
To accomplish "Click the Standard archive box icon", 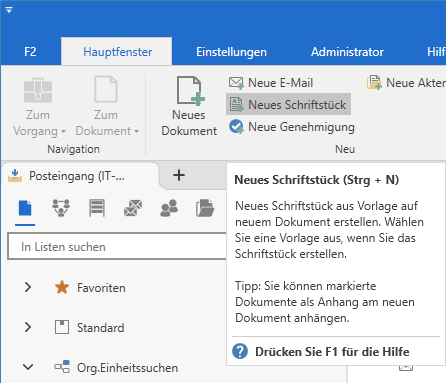I will click(62, 327).
